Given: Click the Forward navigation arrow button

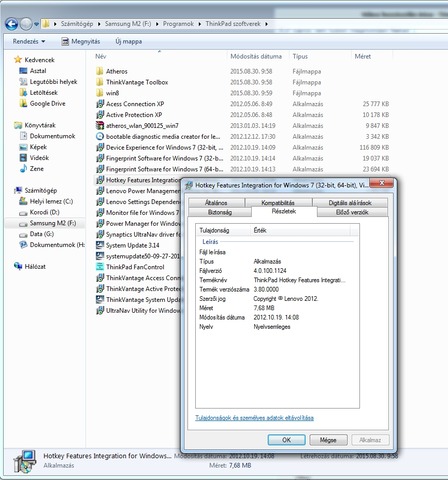Looking at the screenshot, I should point(26,24).
